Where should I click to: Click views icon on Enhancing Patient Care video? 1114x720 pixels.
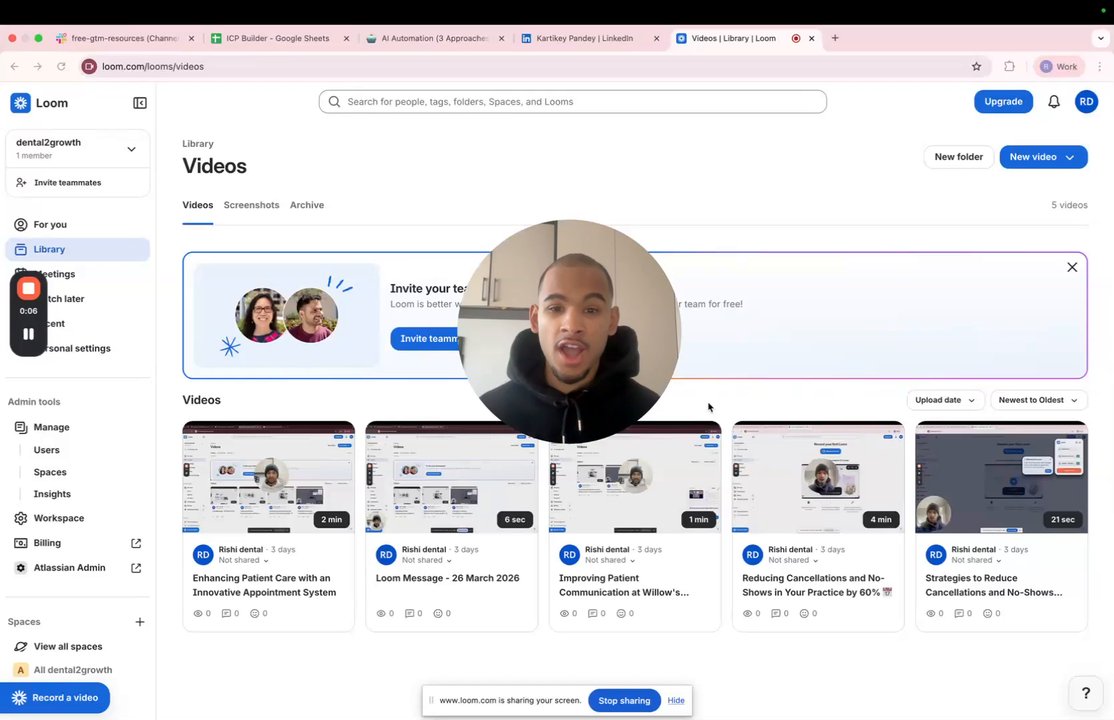(x=198, y=613)
